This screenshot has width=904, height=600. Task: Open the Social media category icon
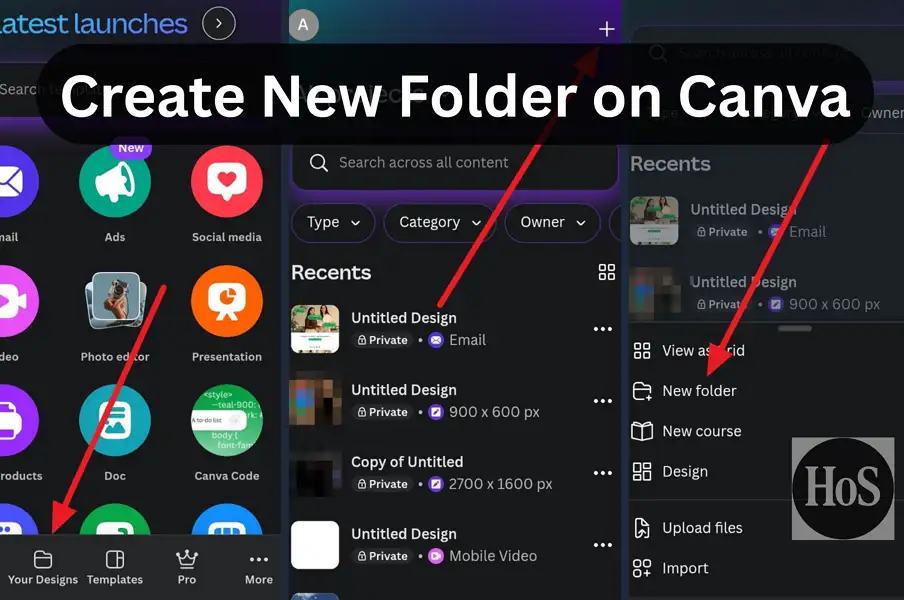pyautogui.click(x=227, y=182)
